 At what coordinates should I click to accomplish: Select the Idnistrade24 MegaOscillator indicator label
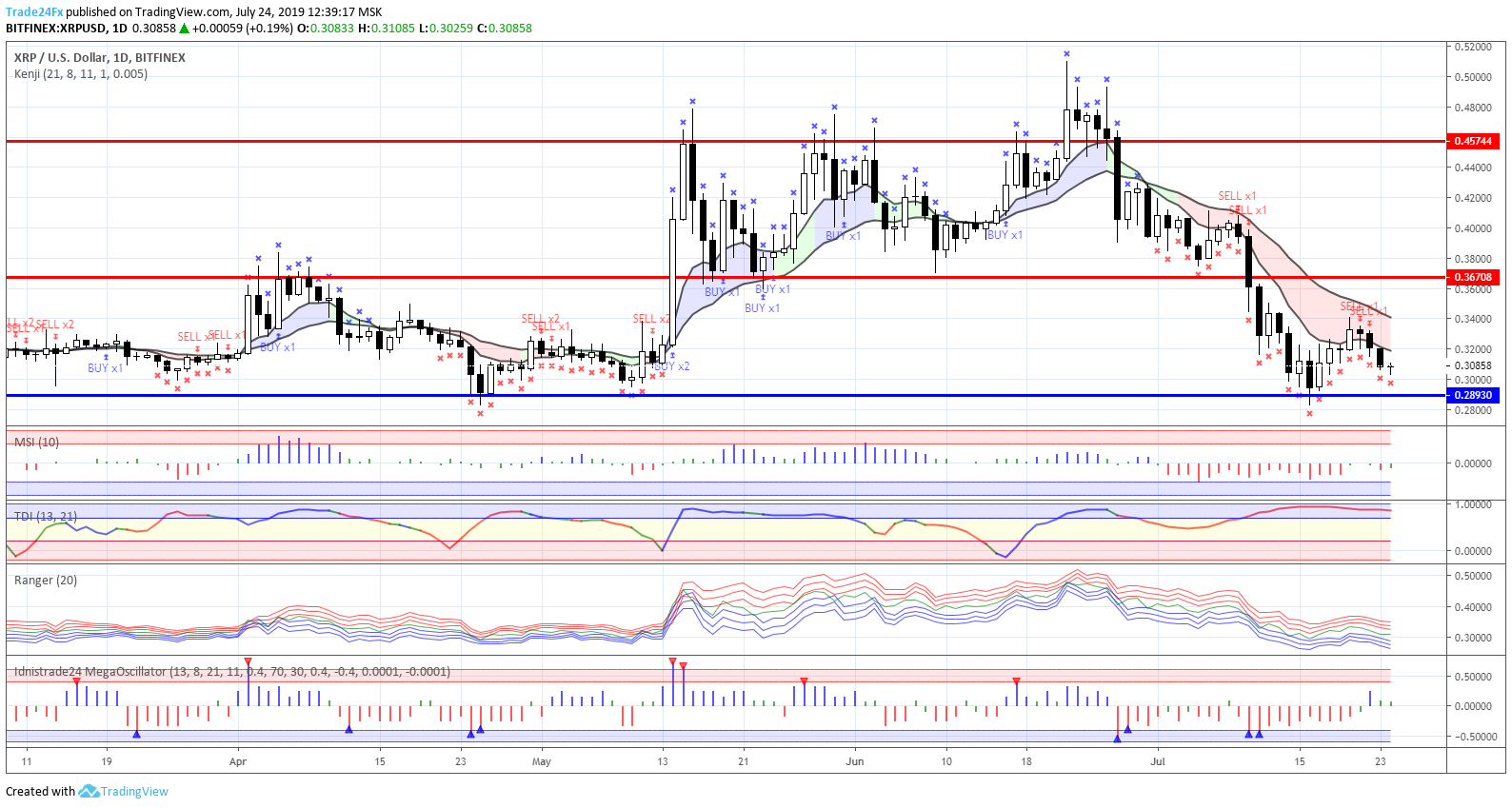[x=232, y=672]
